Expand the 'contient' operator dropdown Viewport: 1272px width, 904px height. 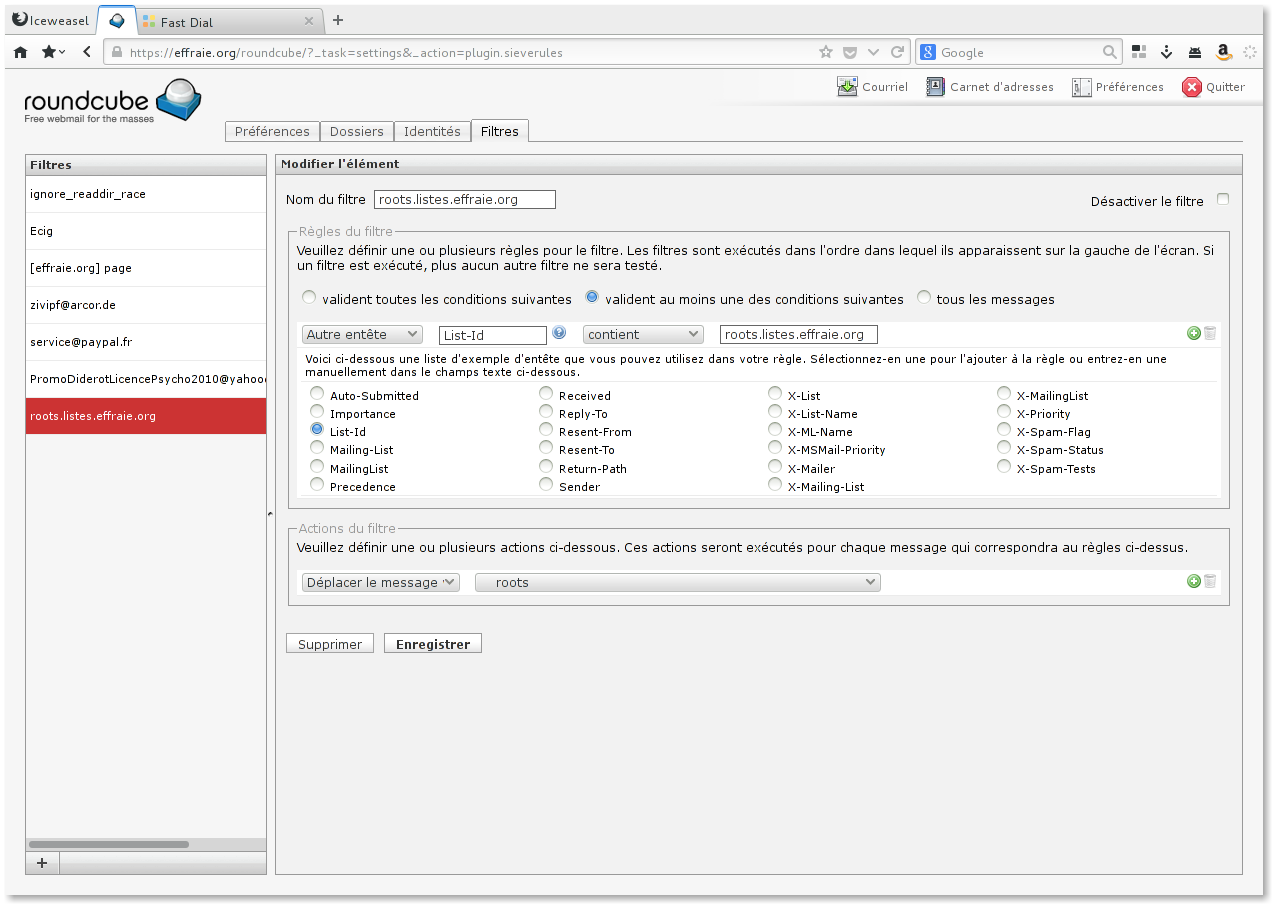[643, 334]
